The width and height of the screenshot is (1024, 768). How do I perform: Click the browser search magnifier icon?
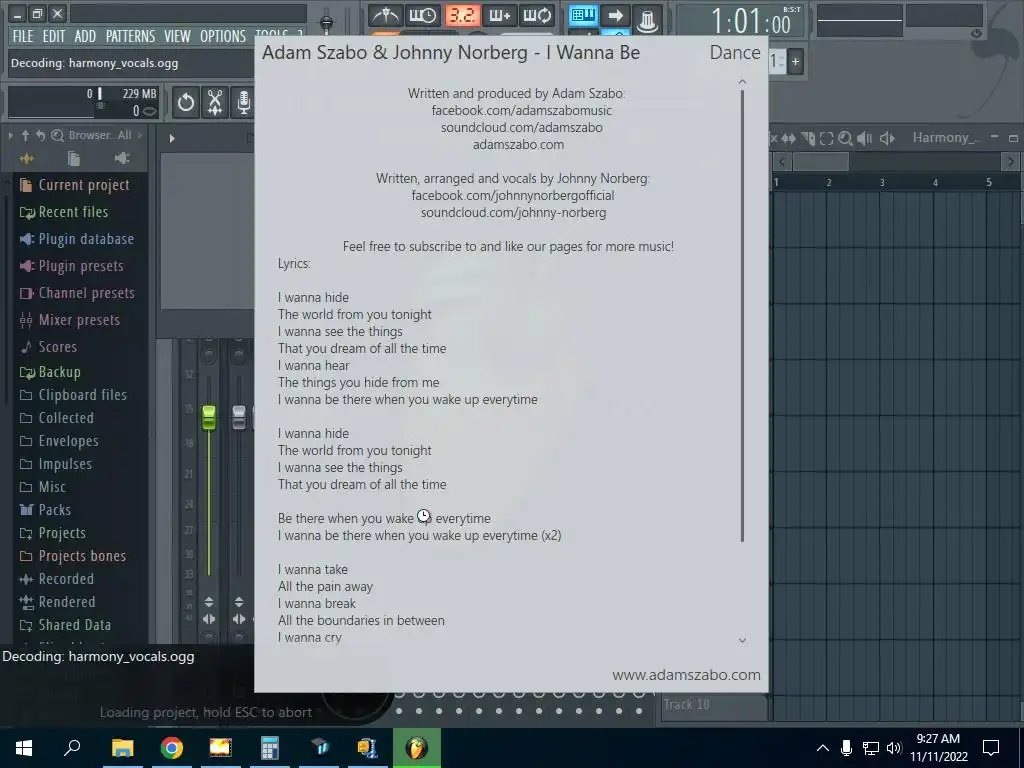[x=57, y=135]
